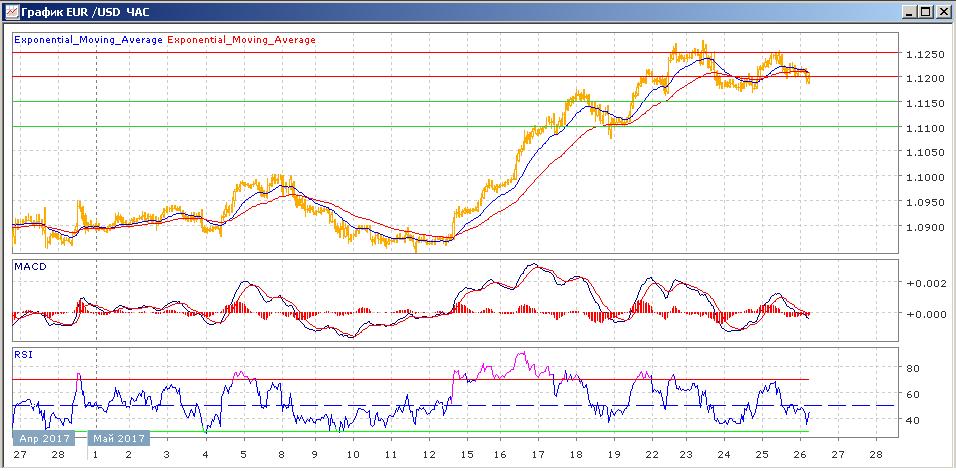Image resolution: width=956 pixels, height=471 pixels.
Task: Click the 1.1000 price axis label
Action: pos(926,177)
